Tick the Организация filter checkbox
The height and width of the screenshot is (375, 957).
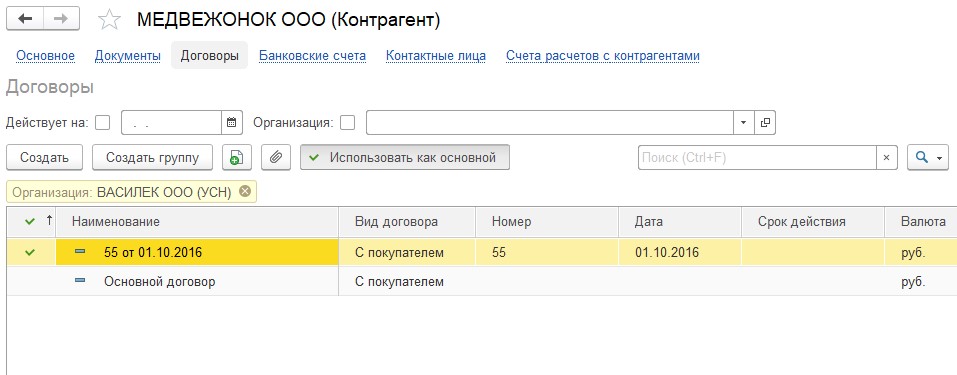(x=347, y=122)
